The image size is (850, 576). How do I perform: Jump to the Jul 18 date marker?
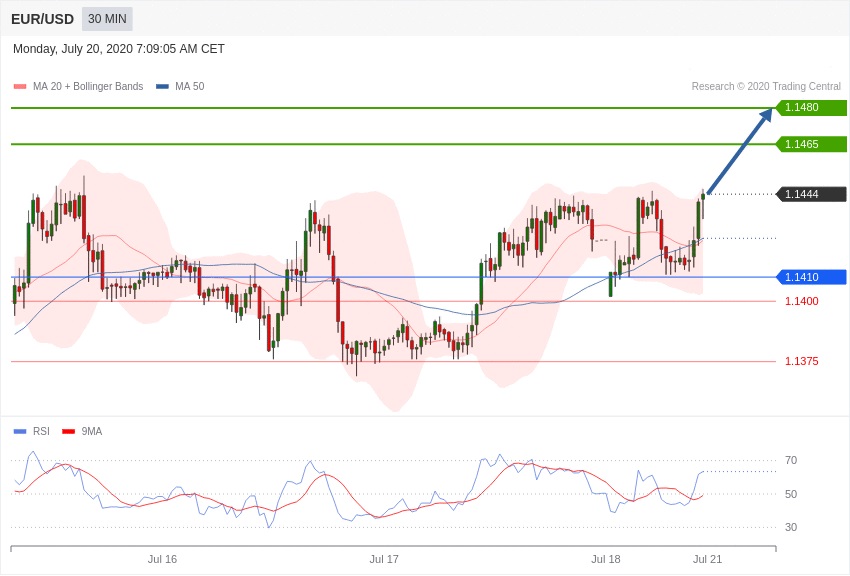pyautogui.click(x=606, y=559)
